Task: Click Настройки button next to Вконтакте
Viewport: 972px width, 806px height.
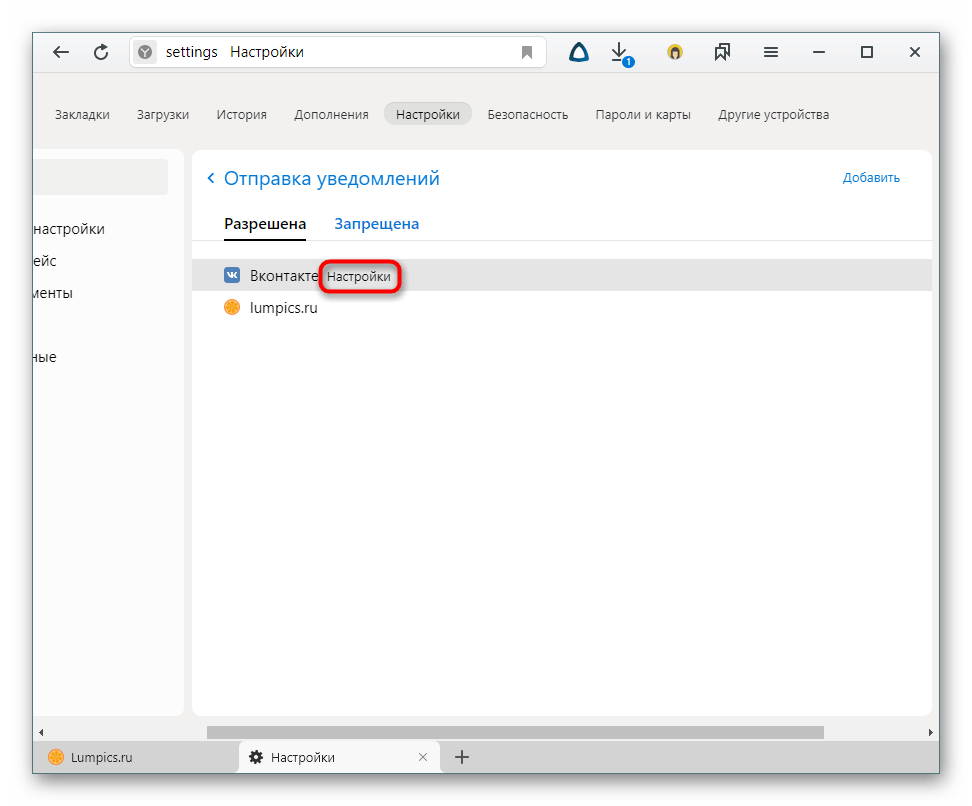Action: (359, 276)
